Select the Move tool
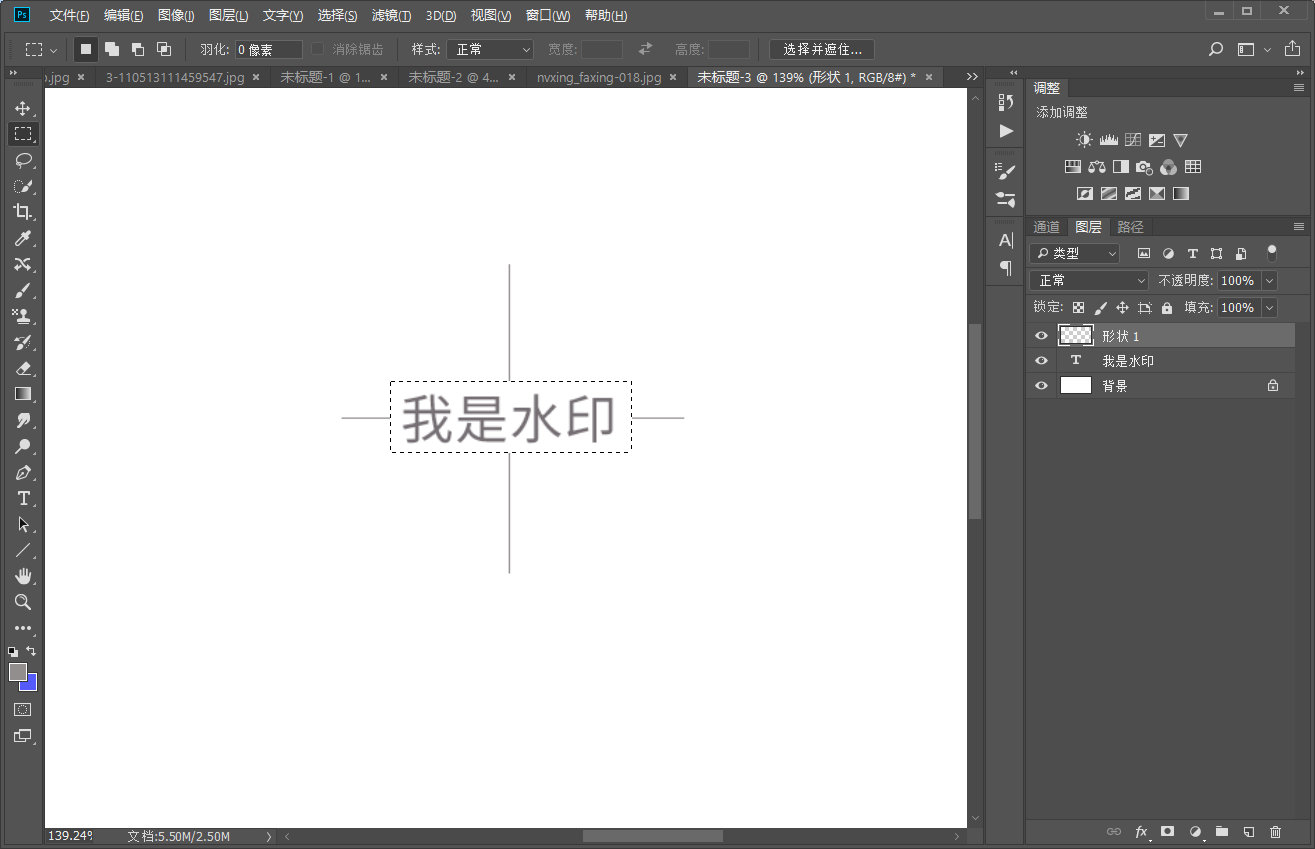This screenshot has width=1315, height=849. pos(22,108)
